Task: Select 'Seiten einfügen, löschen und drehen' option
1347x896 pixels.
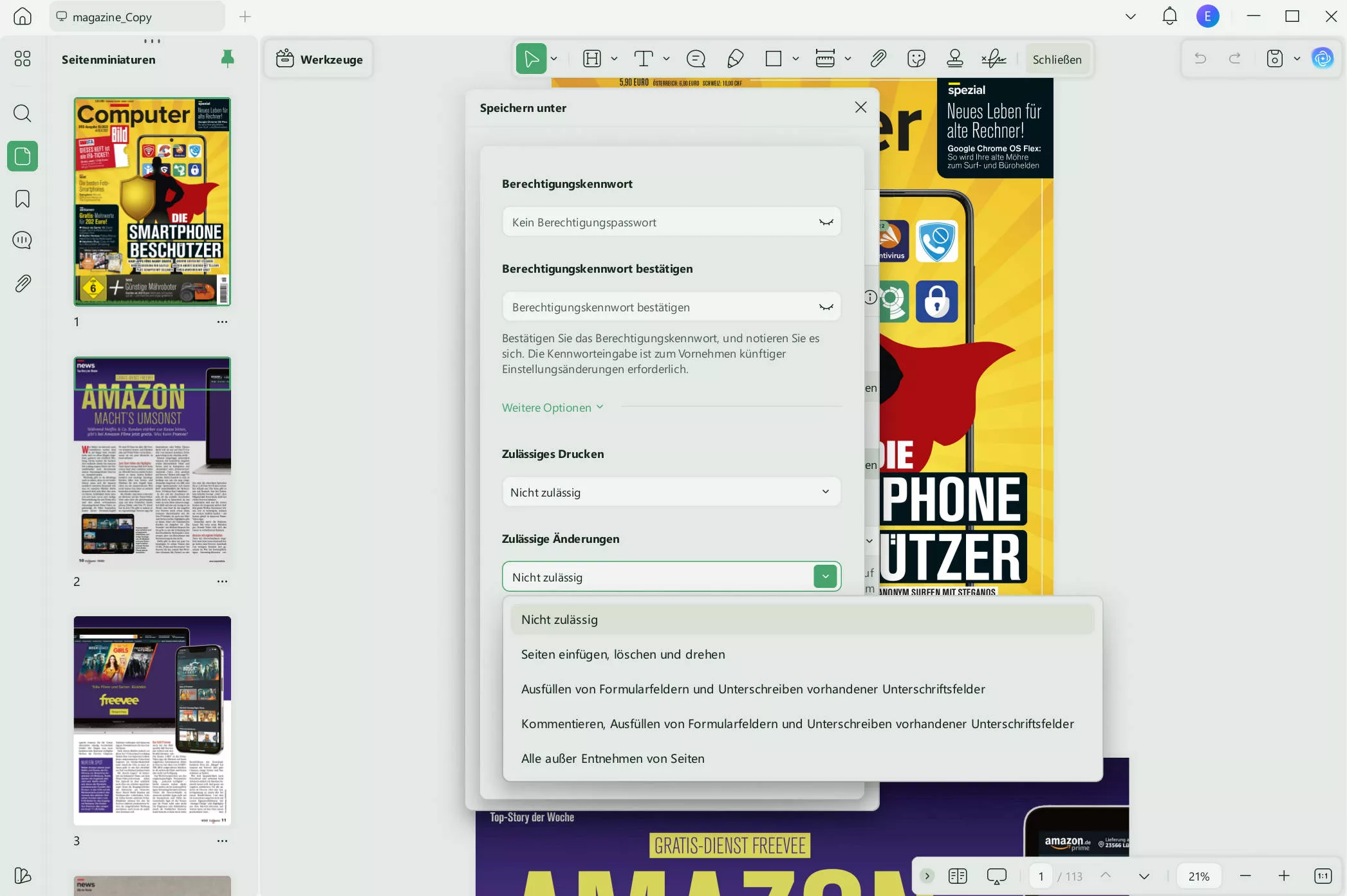Action: tap(622, 654)
